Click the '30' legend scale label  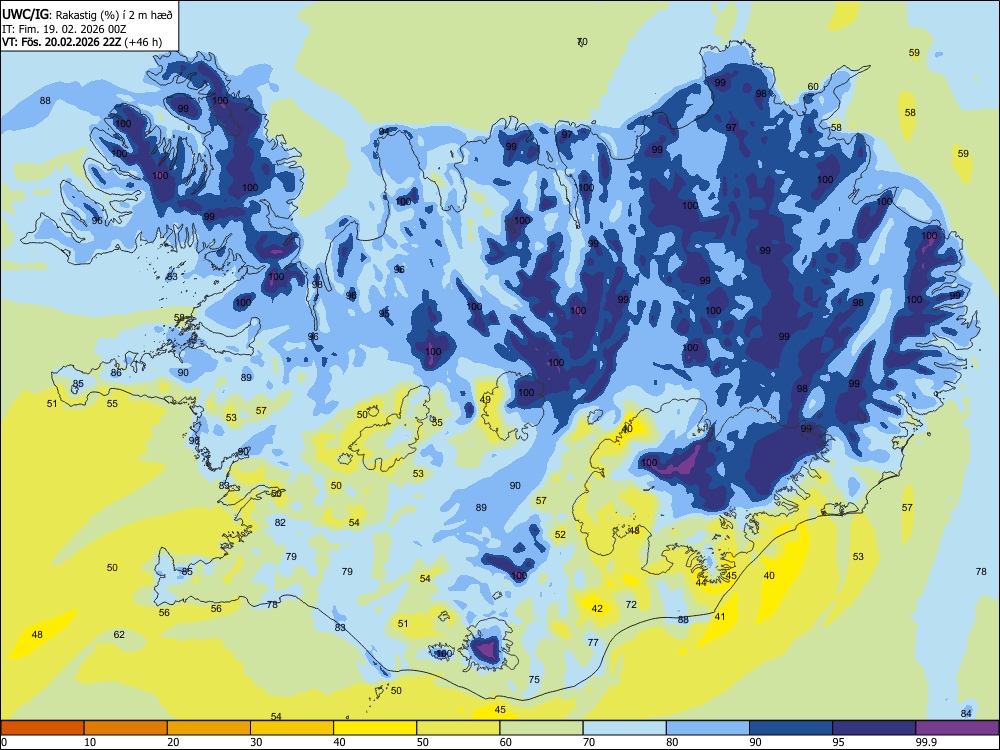(256, 742)
